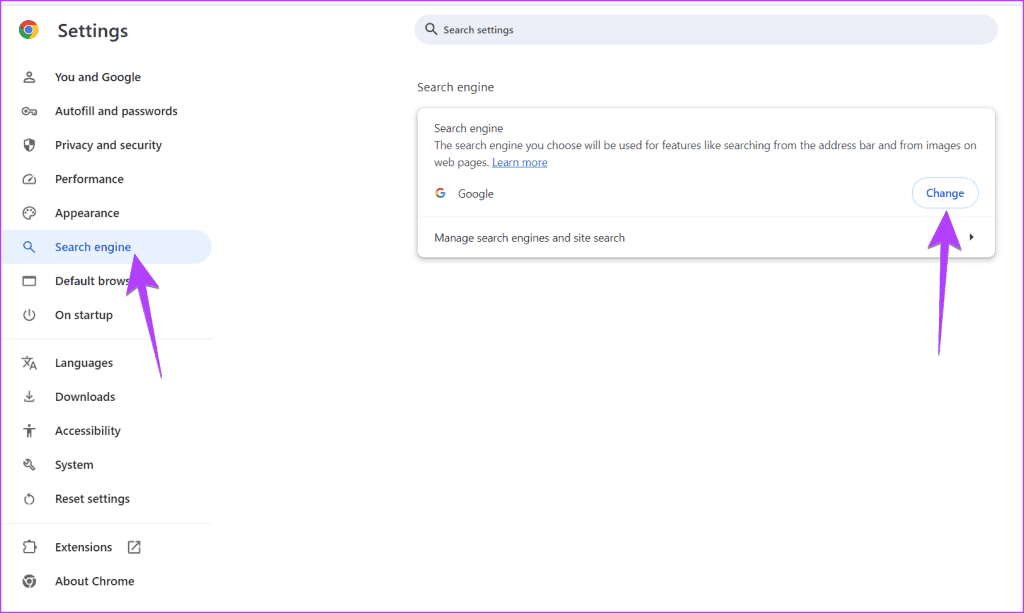Click the Privacy shield icon
Screen dimensions: 1024x613
(29, 145)
